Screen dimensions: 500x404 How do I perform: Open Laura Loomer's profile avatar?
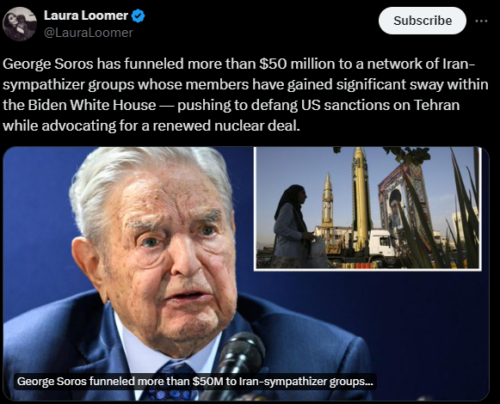pos(19,24)
